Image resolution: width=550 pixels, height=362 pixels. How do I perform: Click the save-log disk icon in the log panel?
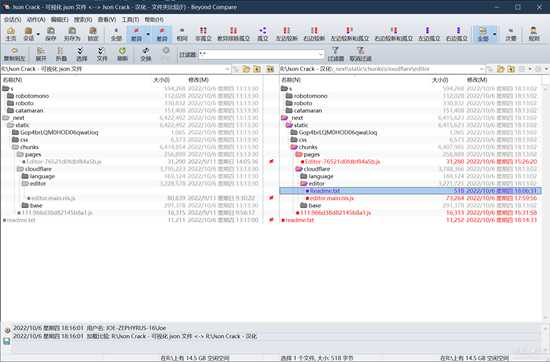click(7, 341)
